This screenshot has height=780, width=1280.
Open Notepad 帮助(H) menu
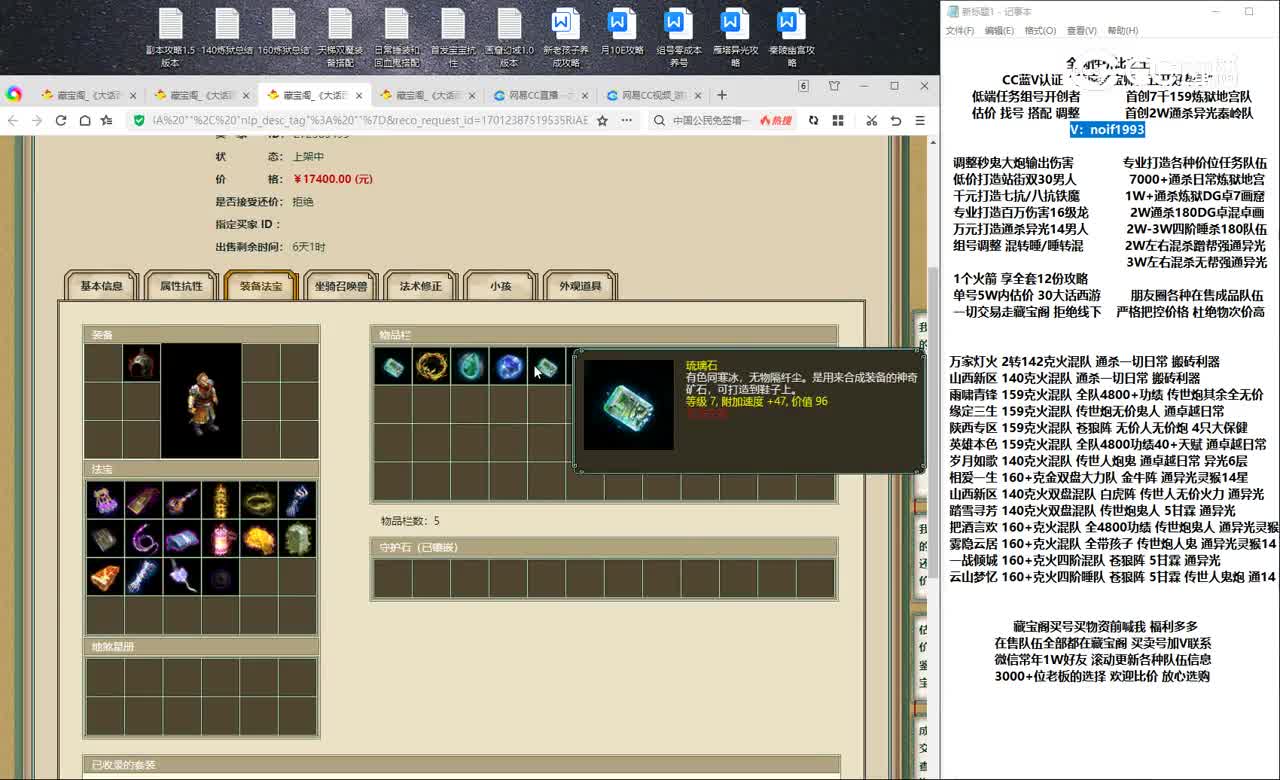(1122, 31)
